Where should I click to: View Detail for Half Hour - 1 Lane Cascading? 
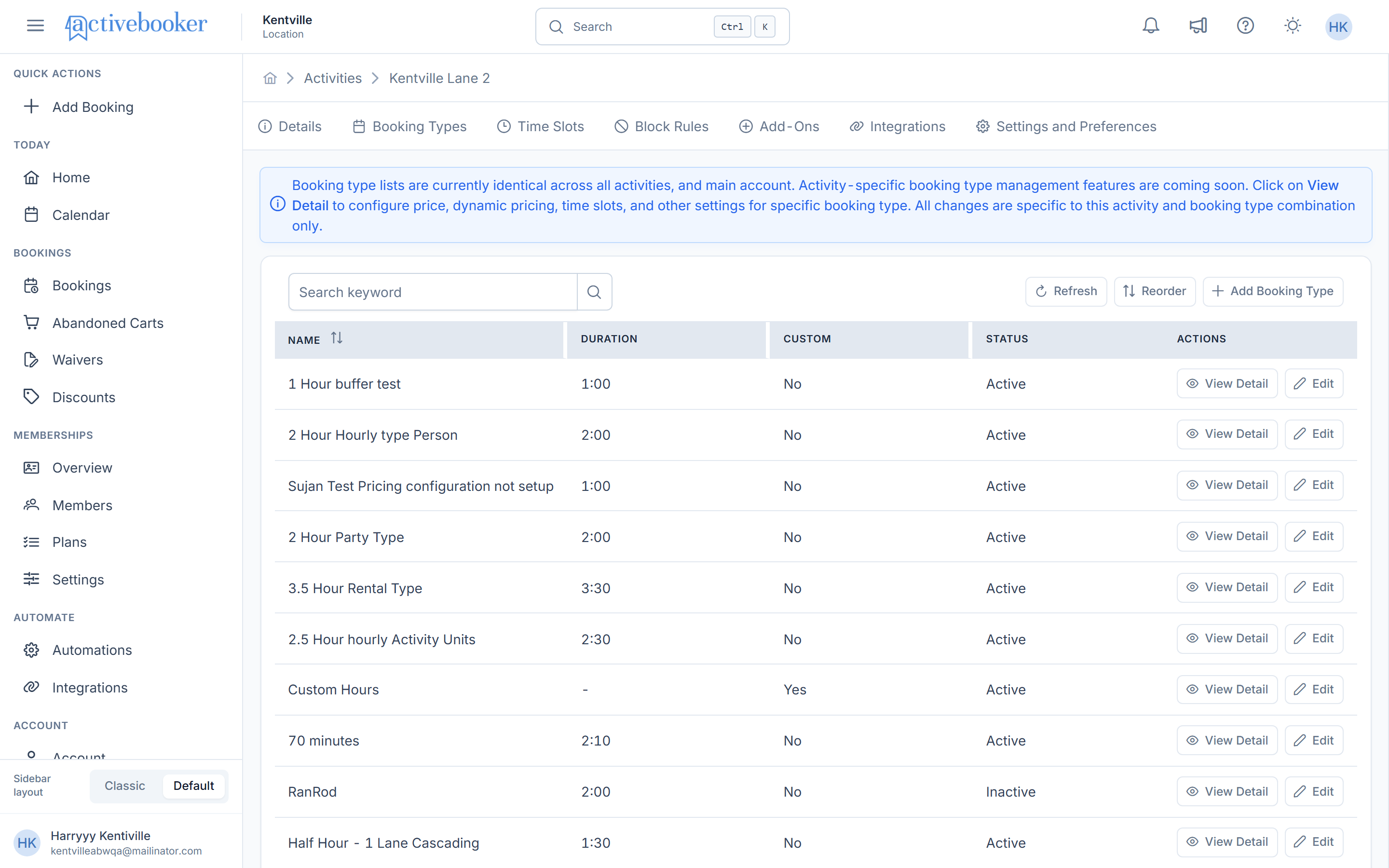click(x=1226, y=841)
